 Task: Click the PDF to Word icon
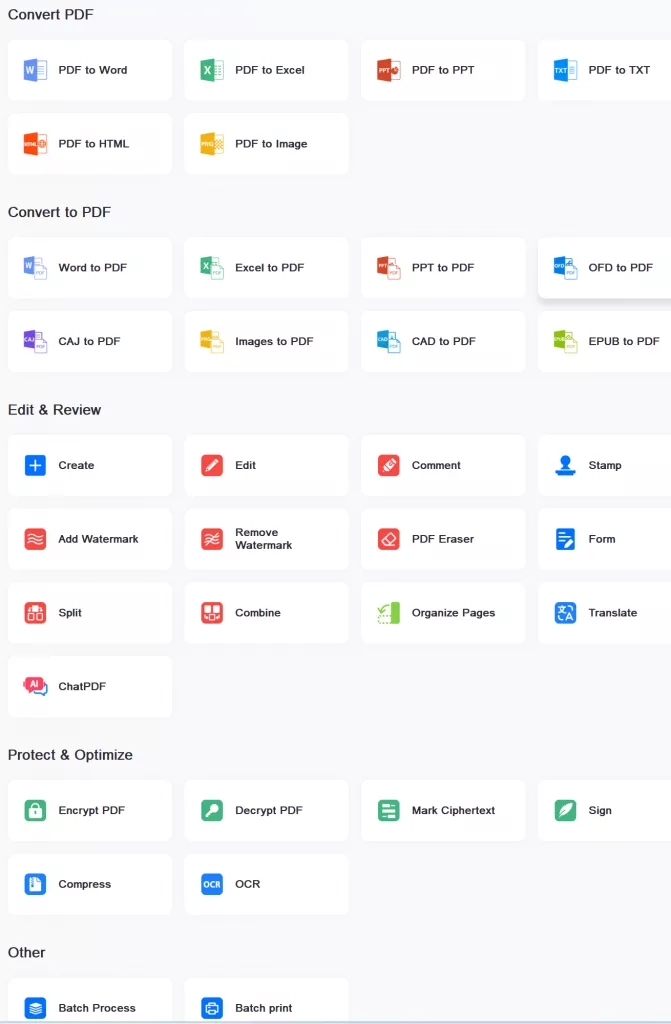(35, 70)
